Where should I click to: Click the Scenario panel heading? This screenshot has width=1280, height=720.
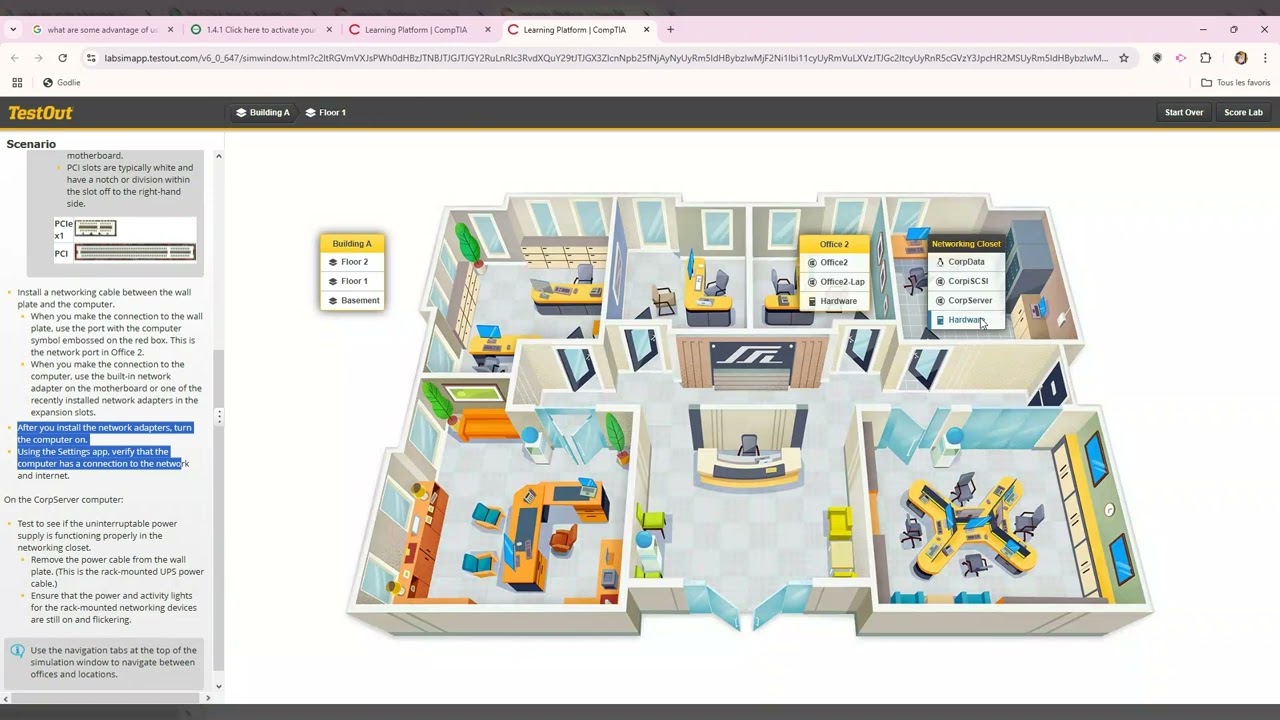31,144
